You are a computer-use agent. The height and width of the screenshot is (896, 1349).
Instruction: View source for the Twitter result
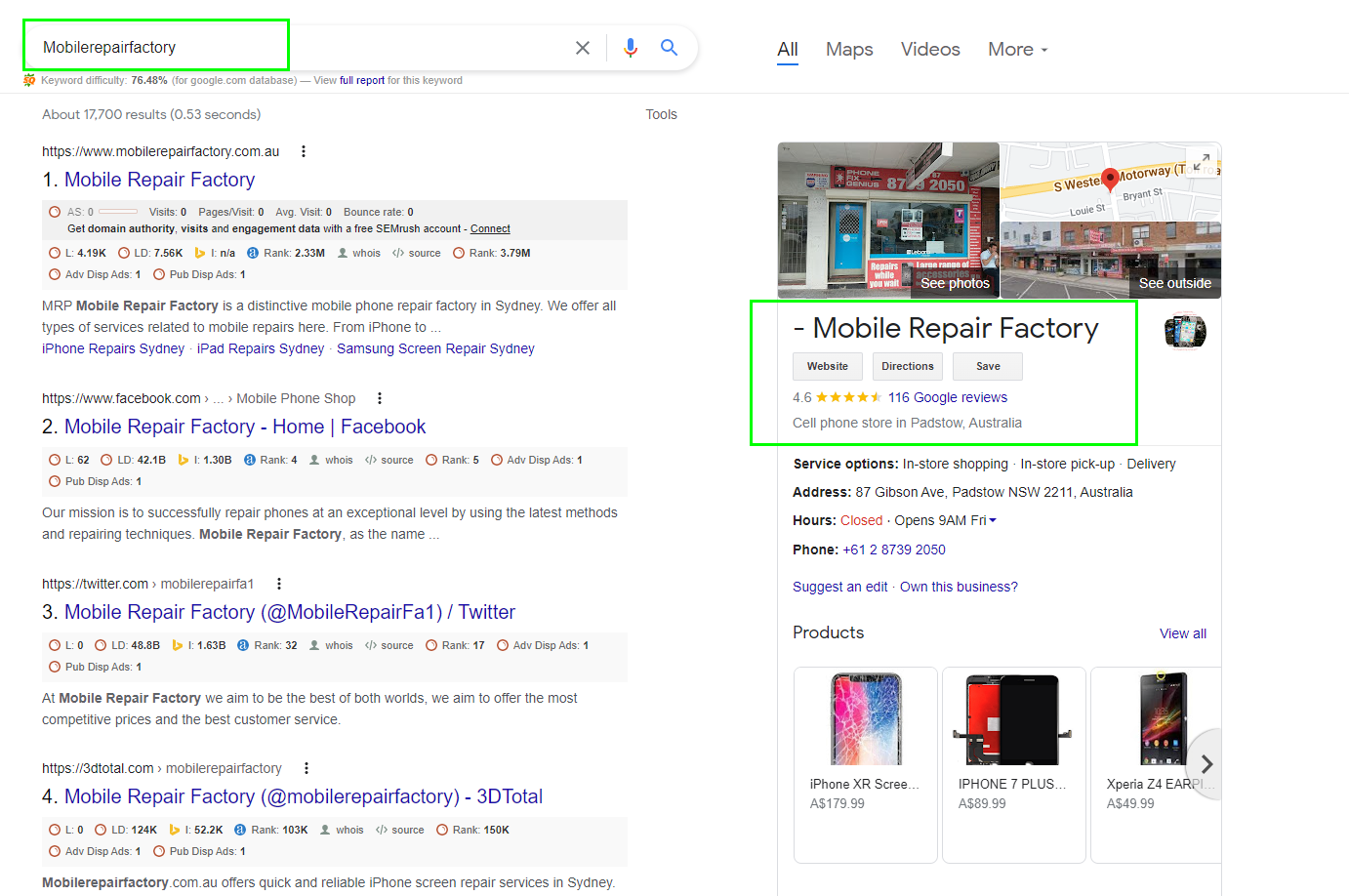pos(388,645)
